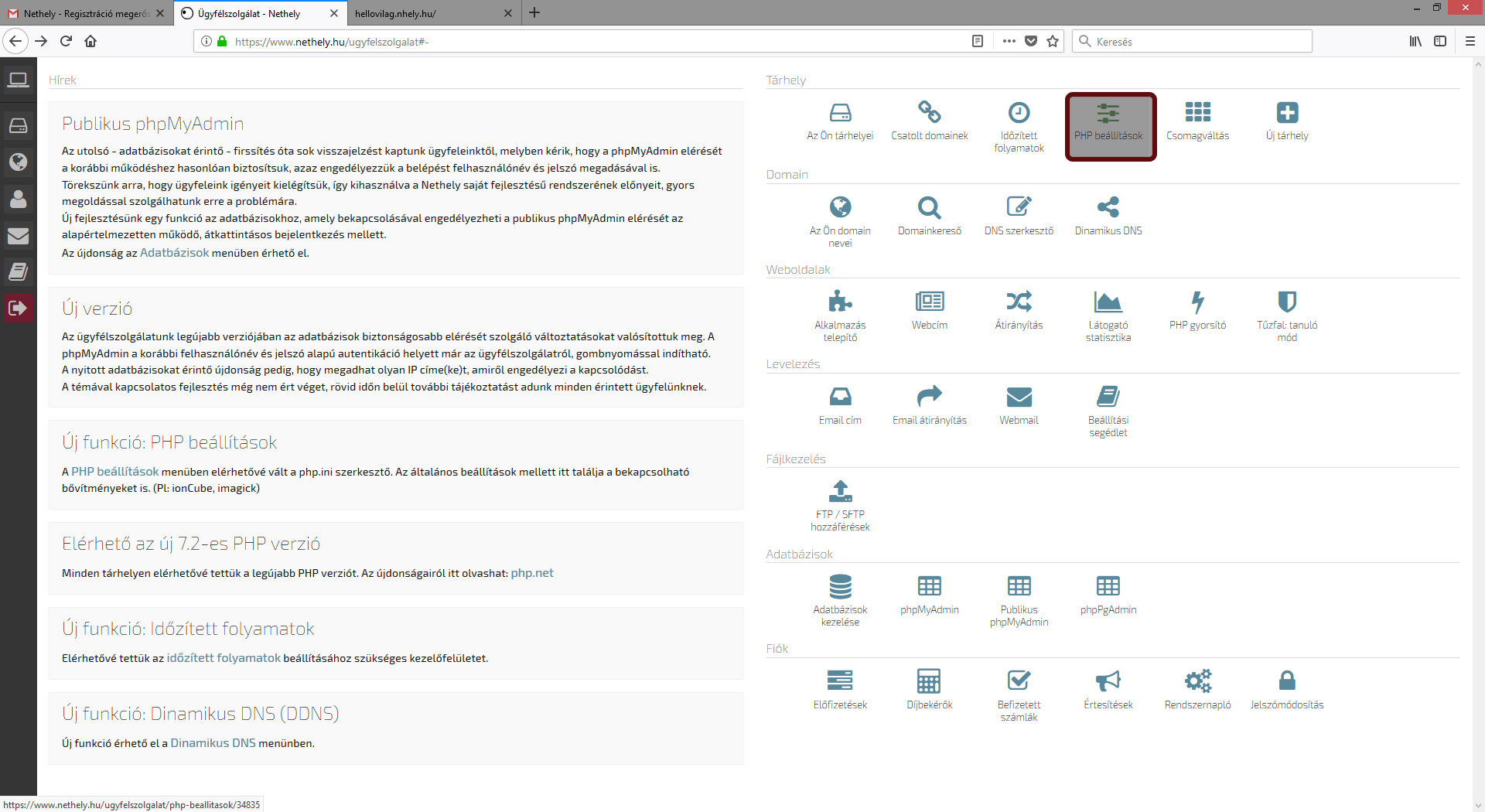Switch to the hellovilag.nhely.hu tab
Screen dimensions: 1485x812
point(425,13)
